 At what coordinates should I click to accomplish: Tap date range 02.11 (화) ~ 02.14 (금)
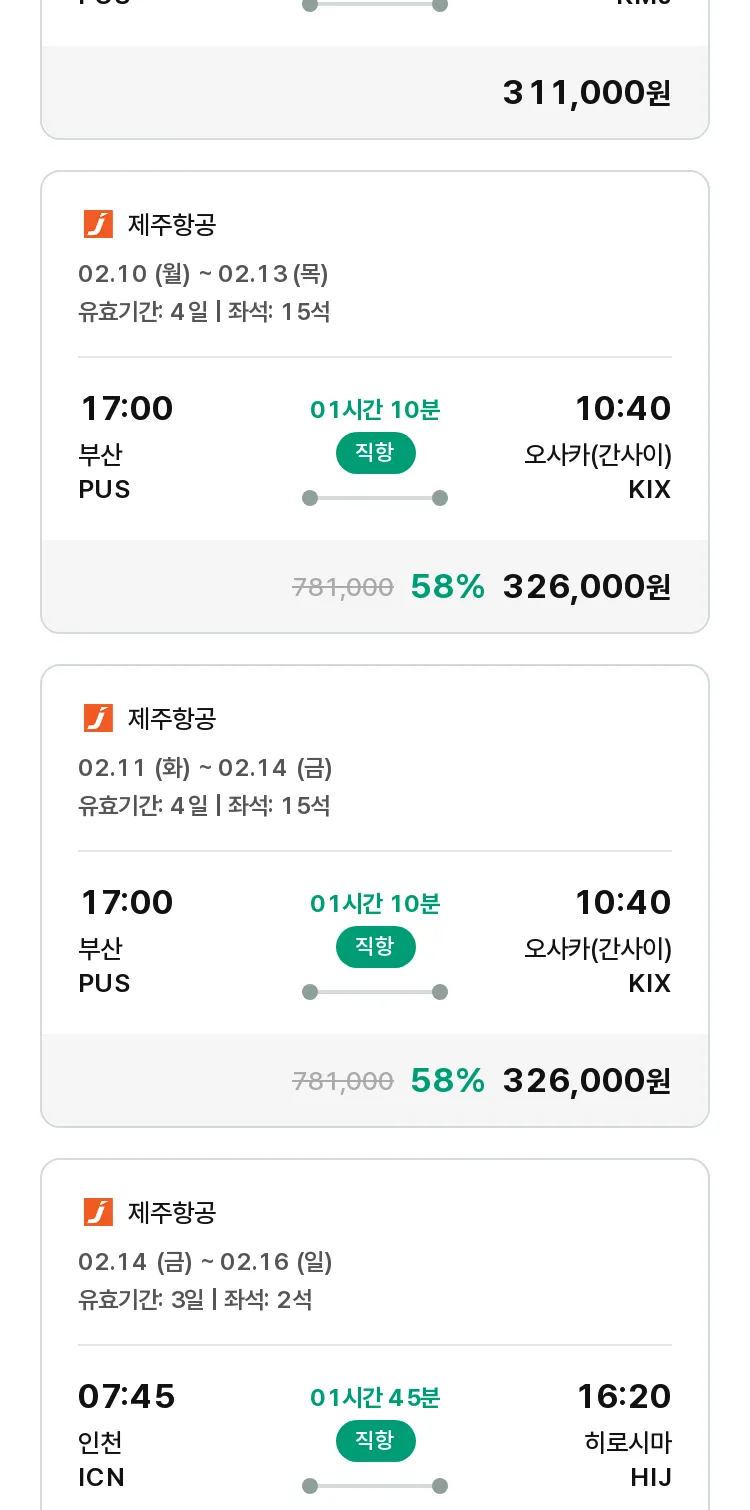(205, 768)
